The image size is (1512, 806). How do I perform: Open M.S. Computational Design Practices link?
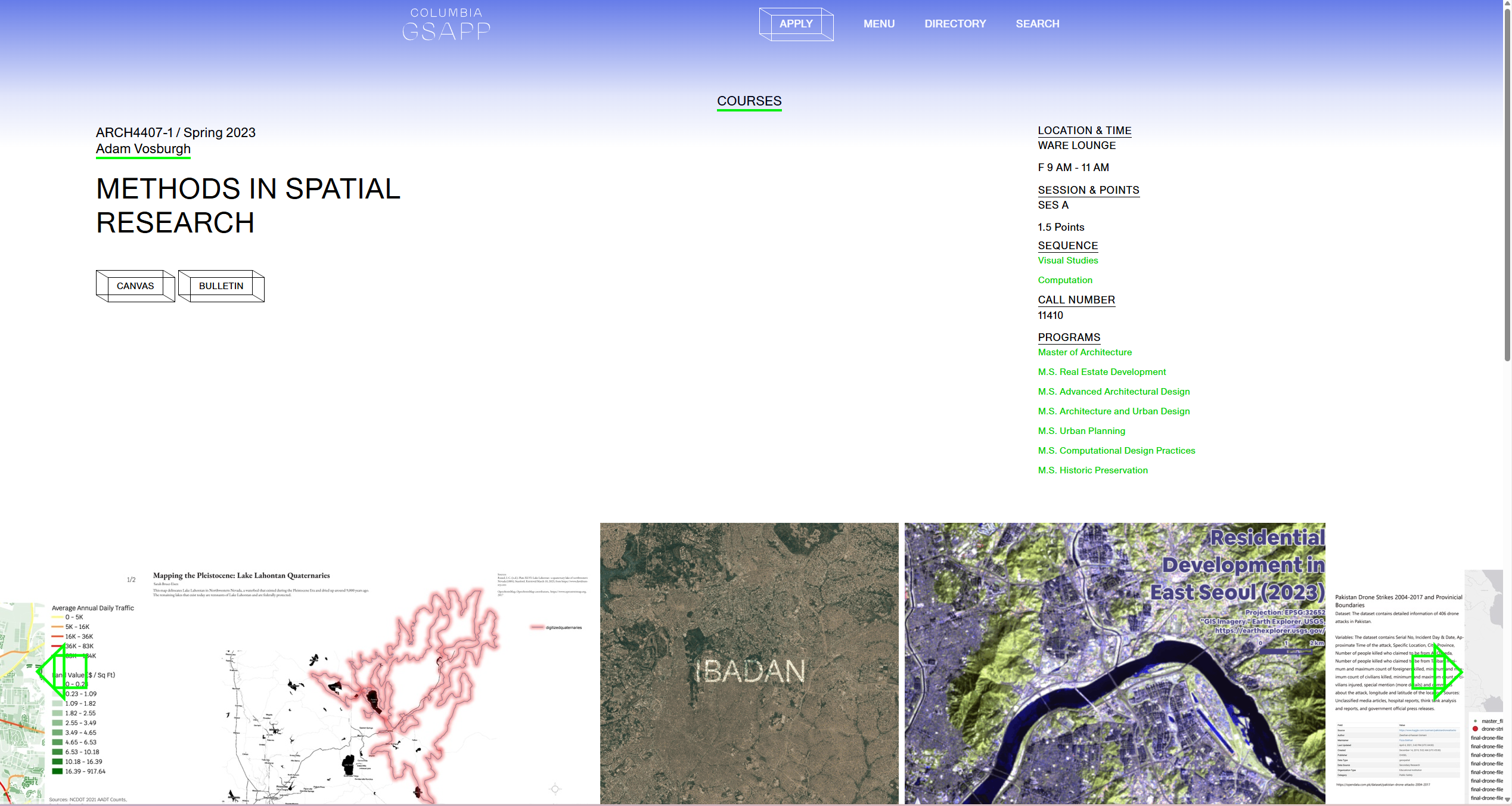click(1116, 451)
